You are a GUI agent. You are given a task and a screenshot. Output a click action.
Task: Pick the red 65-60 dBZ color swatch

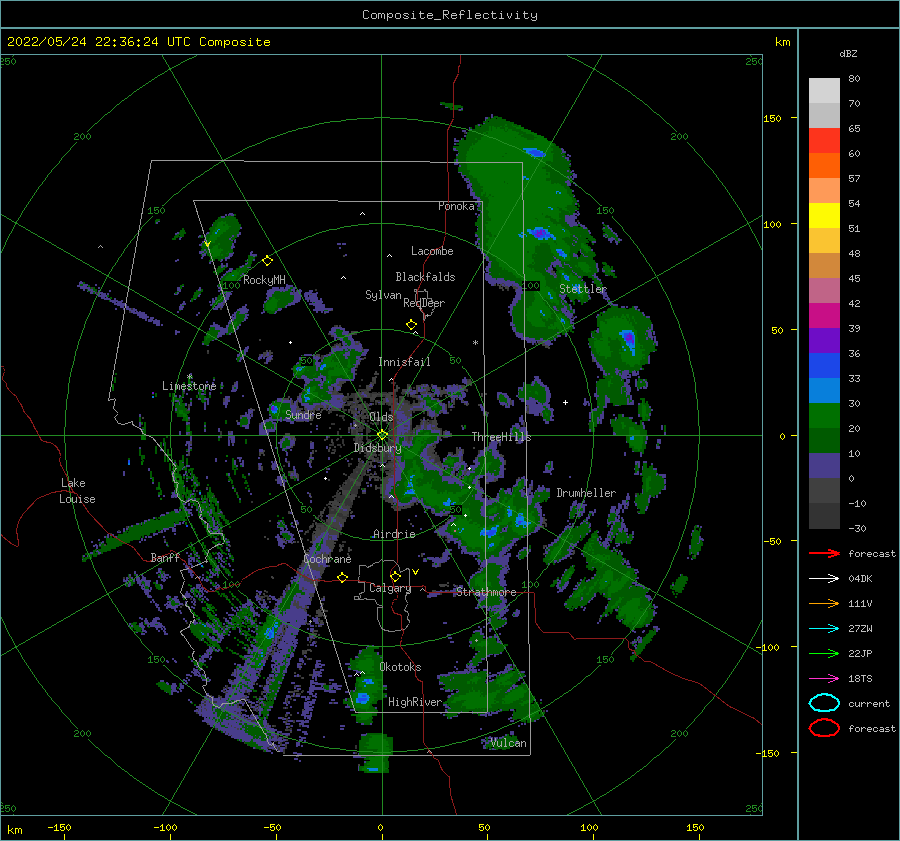point(824,141)
